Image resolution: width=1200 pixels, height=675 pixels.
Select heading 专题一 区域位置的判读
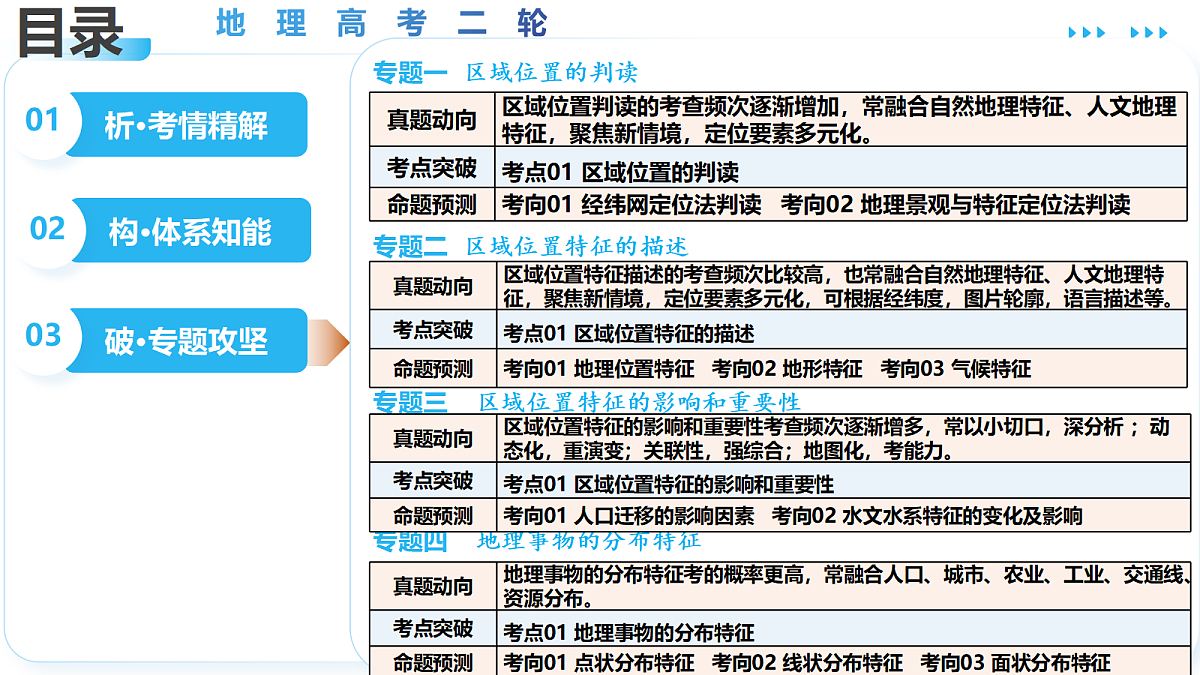tap(505, 72)
